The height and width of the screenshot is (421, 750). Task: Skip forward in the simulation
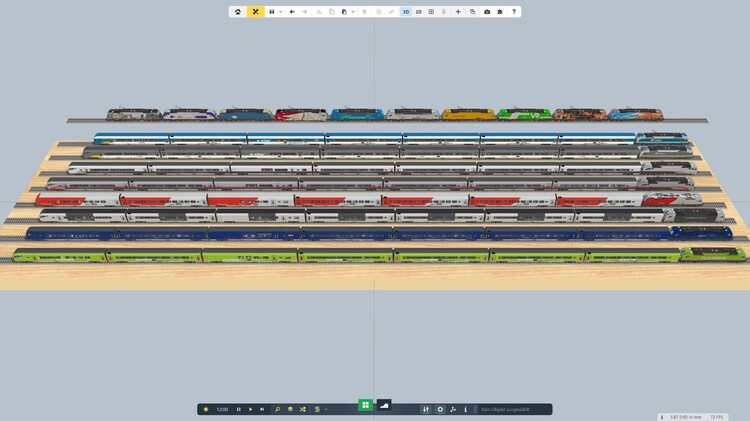point(262,410)
